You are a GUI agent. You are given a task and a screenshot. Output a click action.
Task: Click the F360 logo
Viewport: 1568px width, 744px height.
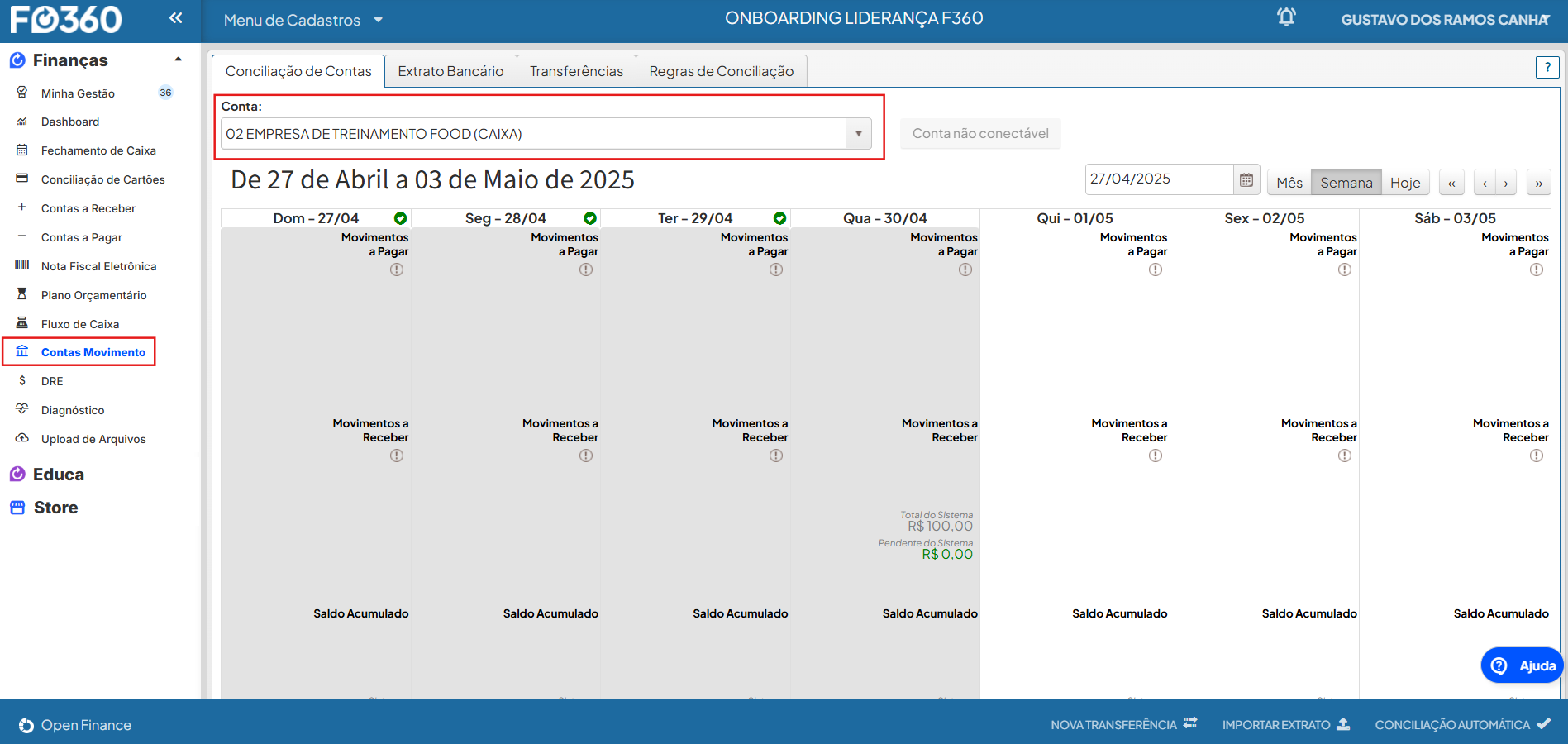coord(66,19)
